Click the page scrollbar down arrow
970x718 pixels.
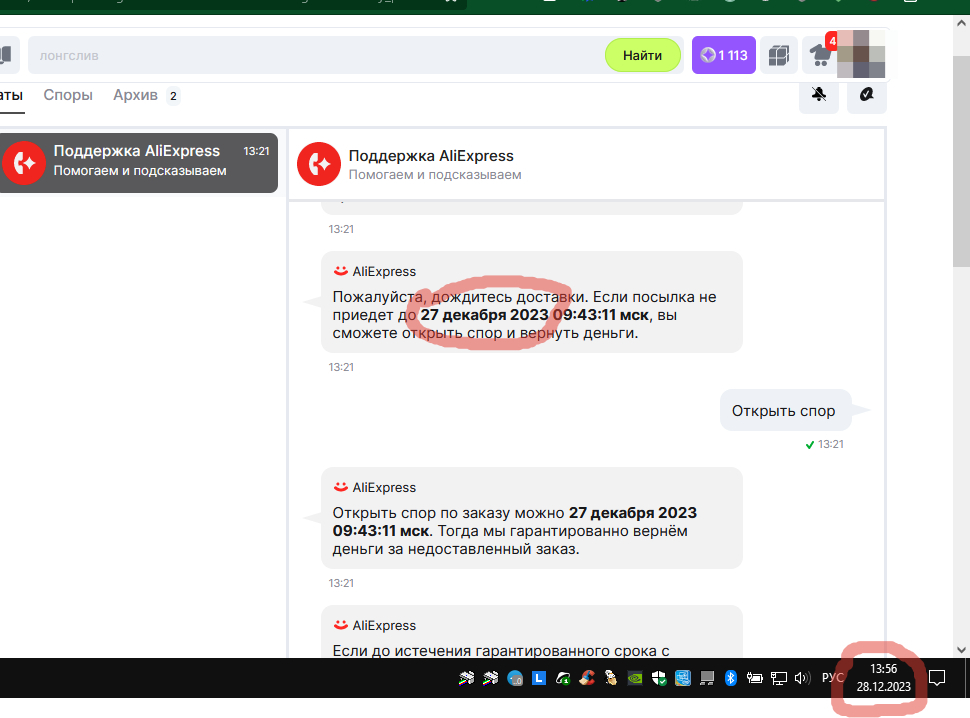[962, 648]
